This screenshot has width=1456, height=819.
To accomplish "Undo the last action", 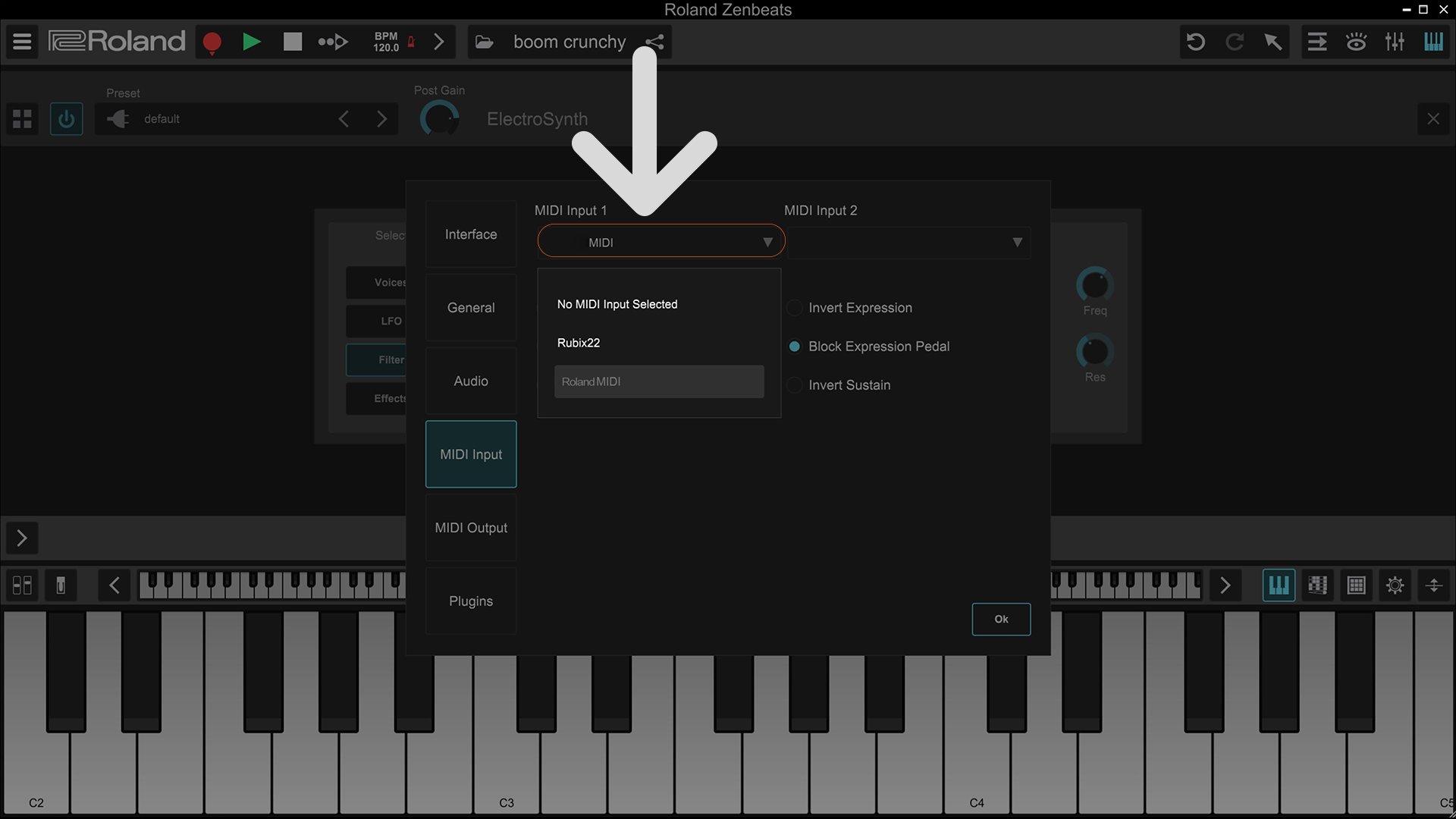I will (1196, 42).
